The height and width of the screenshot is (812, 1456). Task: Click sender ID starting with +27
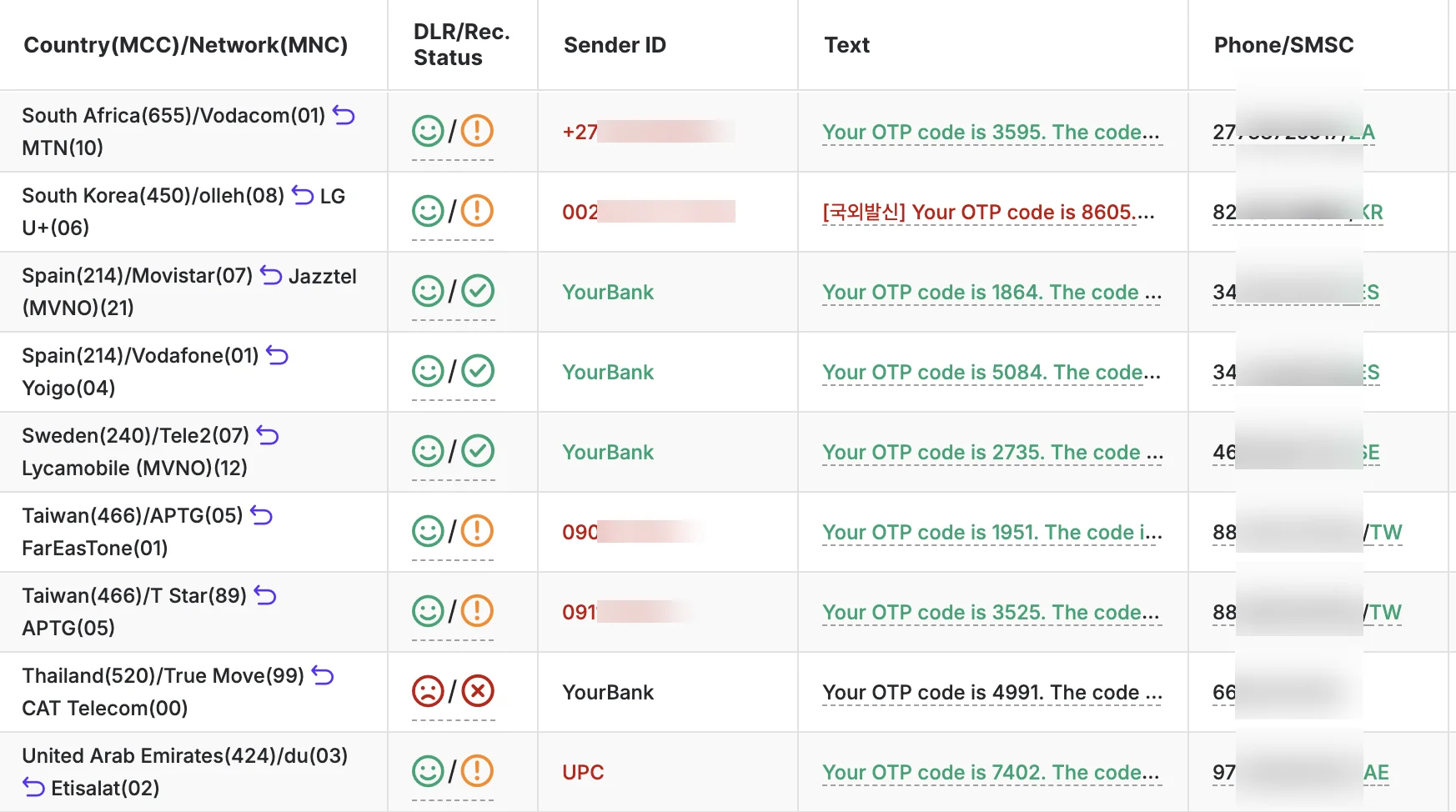coord(649,132)
